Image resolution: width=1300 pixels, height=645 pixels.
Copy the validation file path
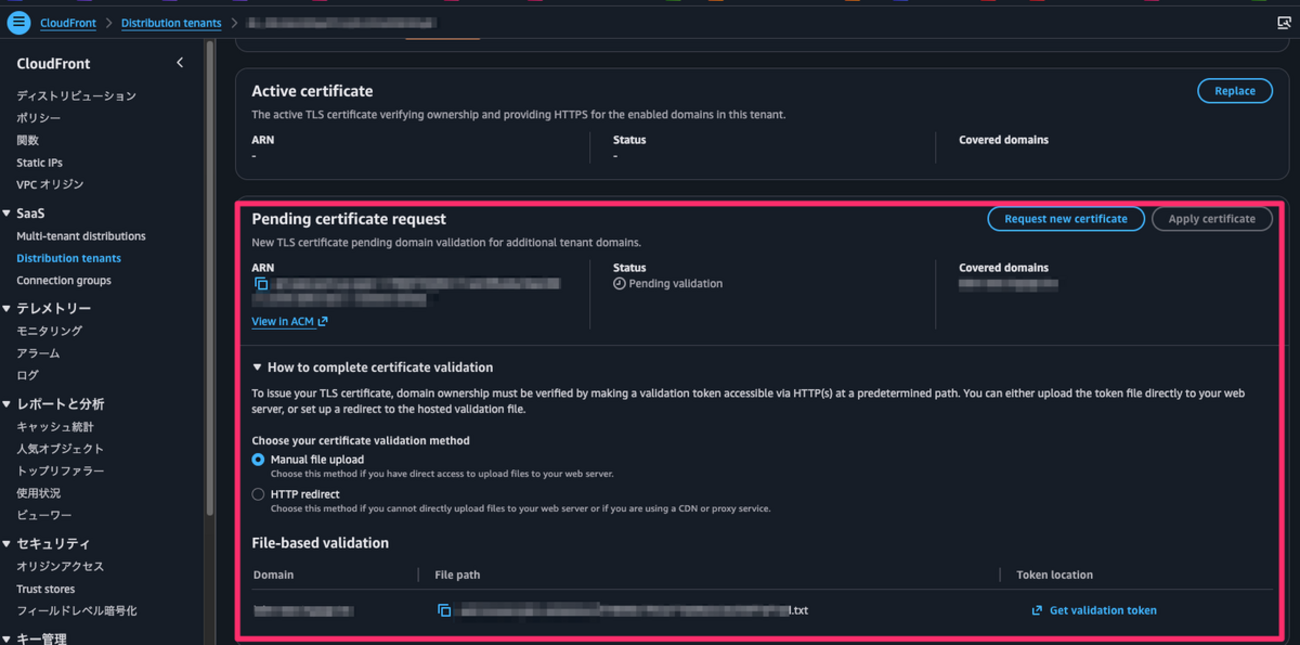click(x=444, y=610)
